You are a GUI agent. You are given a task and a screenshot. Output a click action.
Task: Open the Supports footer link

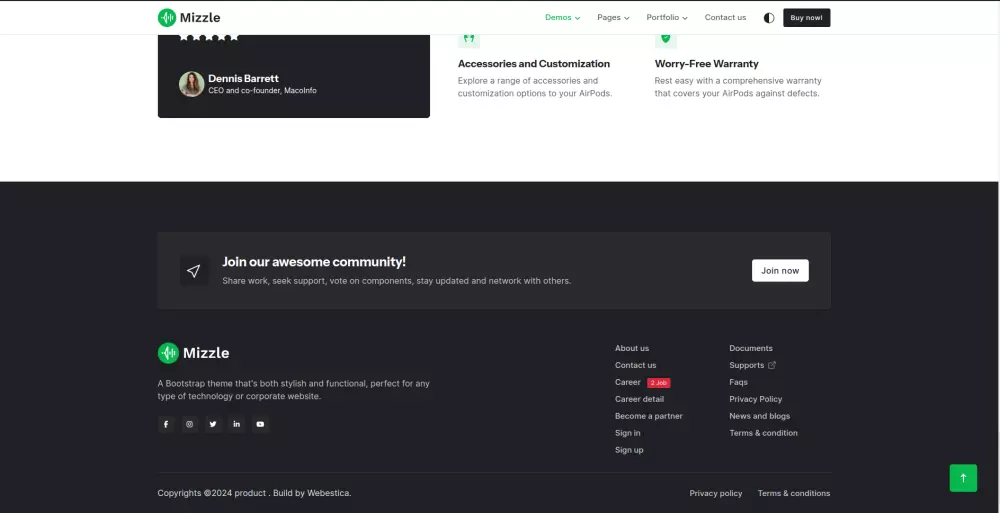[x=747, y=366]
